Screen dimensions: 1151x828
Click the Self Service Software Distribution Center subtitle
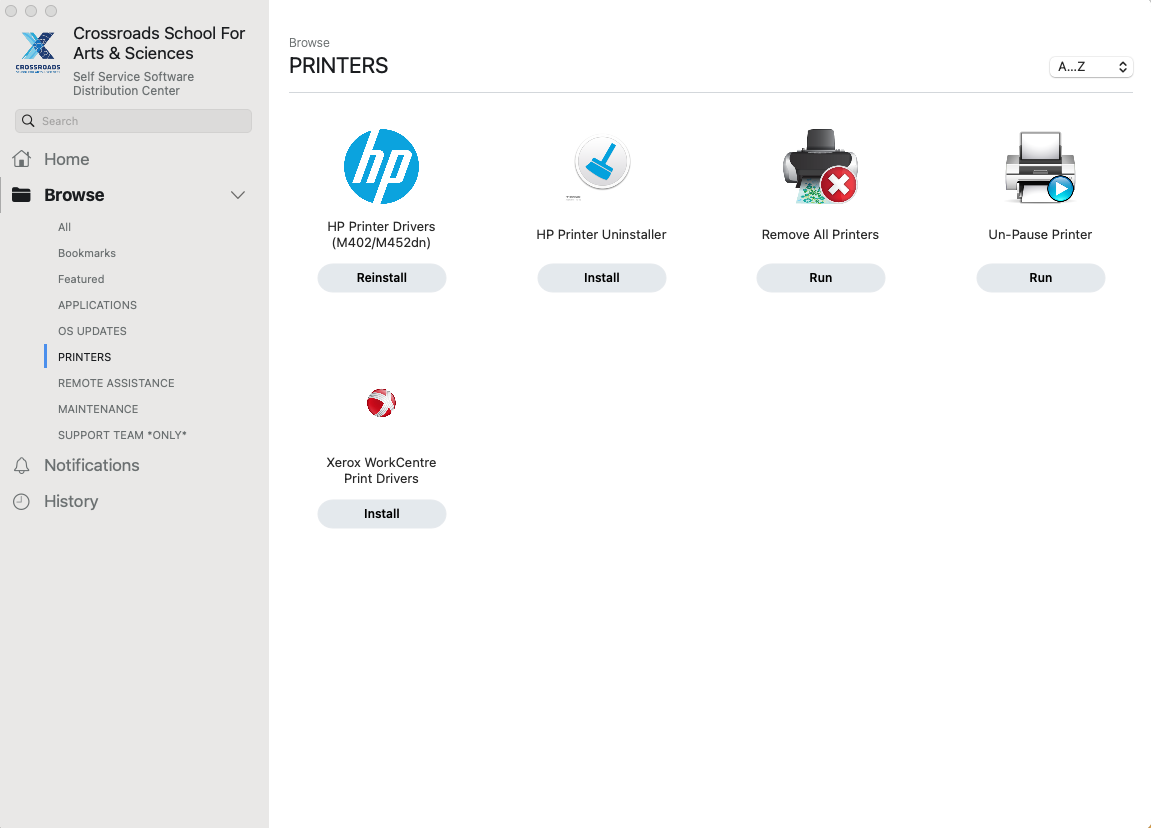(x=134, y=84)
